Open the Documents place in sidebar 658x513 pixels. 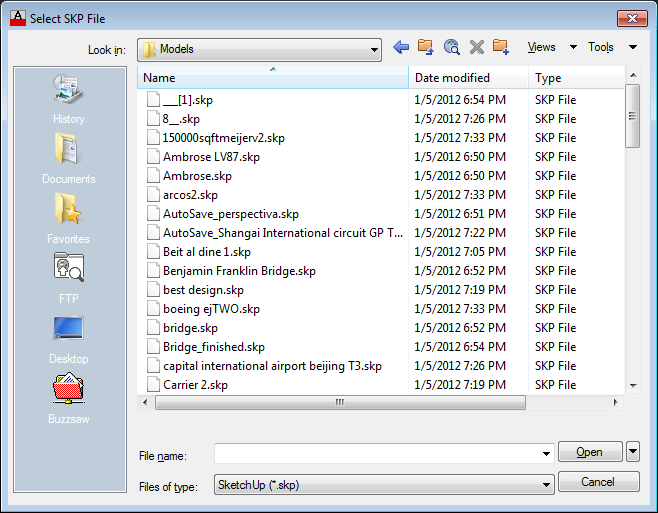click(x=69, y=159)
